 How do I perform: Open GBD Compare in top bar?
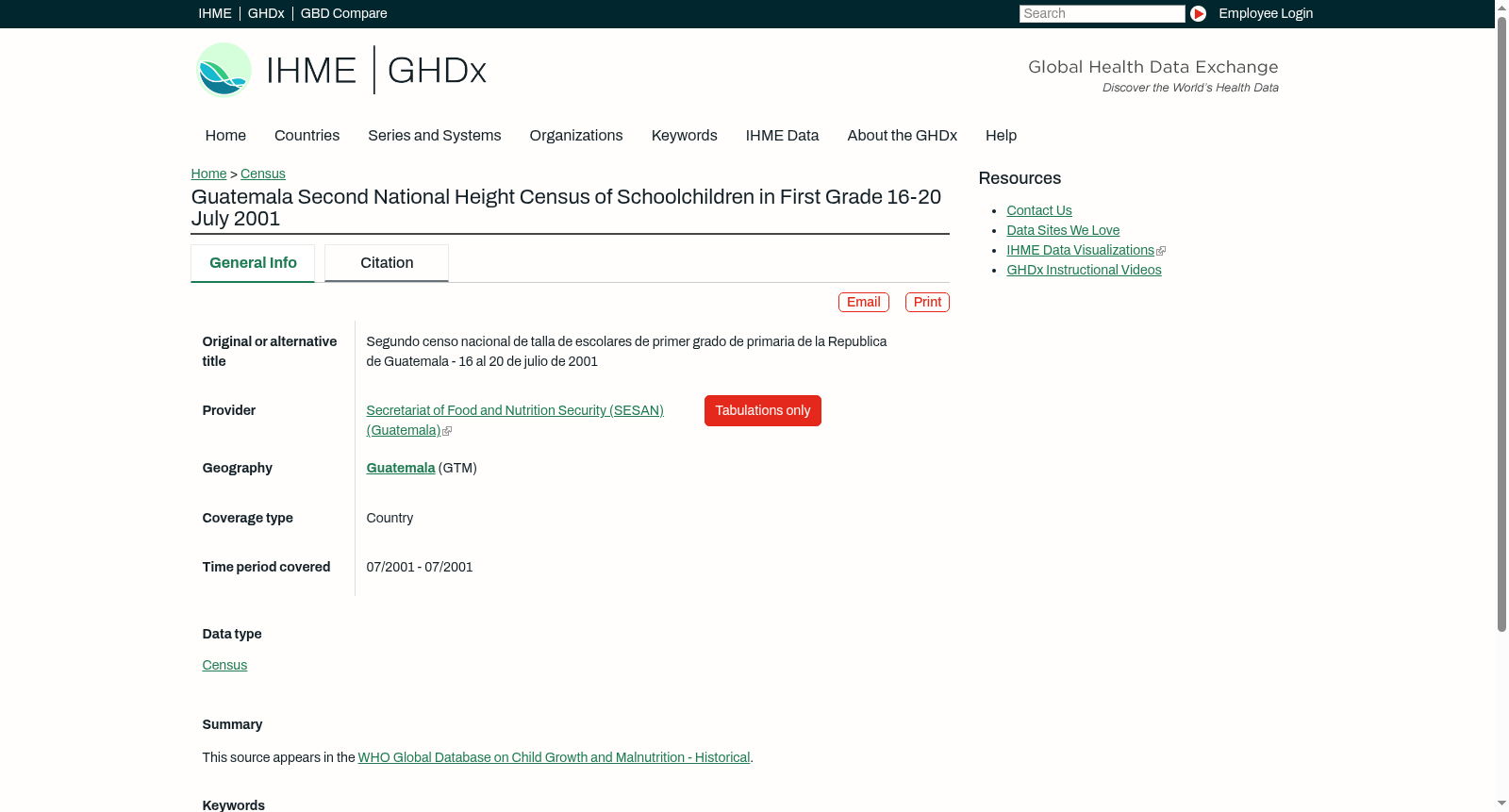tap(343, 13)
